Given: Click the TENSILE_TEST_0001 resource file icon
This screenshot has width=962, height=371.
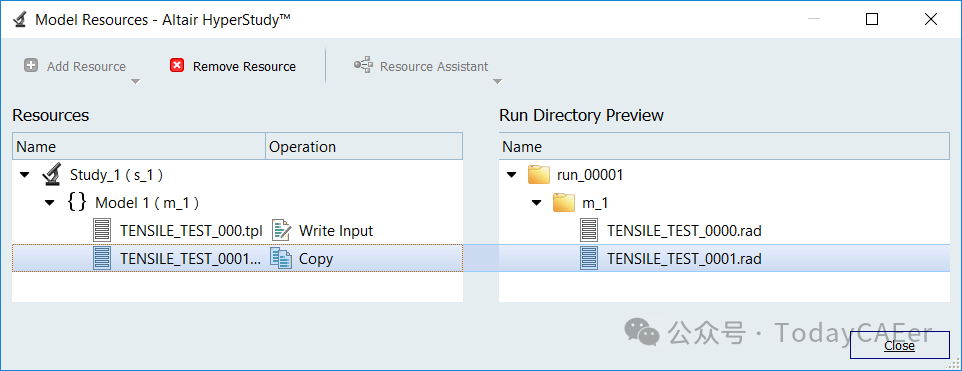Looking at the screenshot, I should 102,259.
